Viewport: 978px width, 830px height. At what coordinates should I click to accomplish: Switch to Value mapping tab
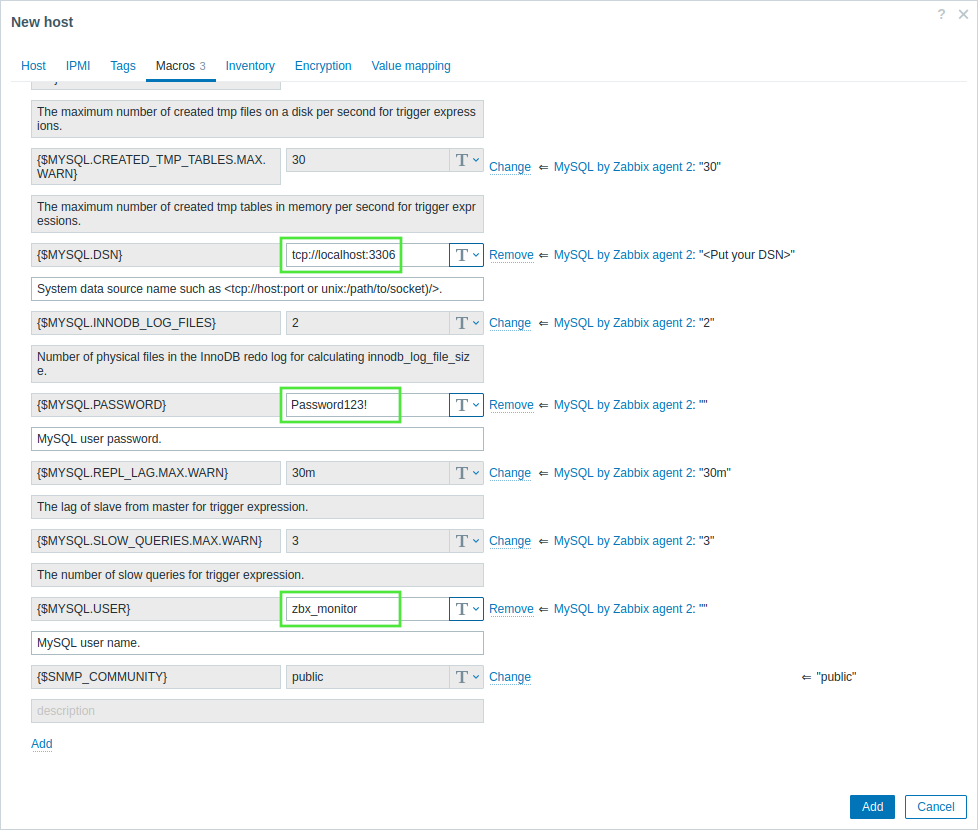tap(411, 65)
